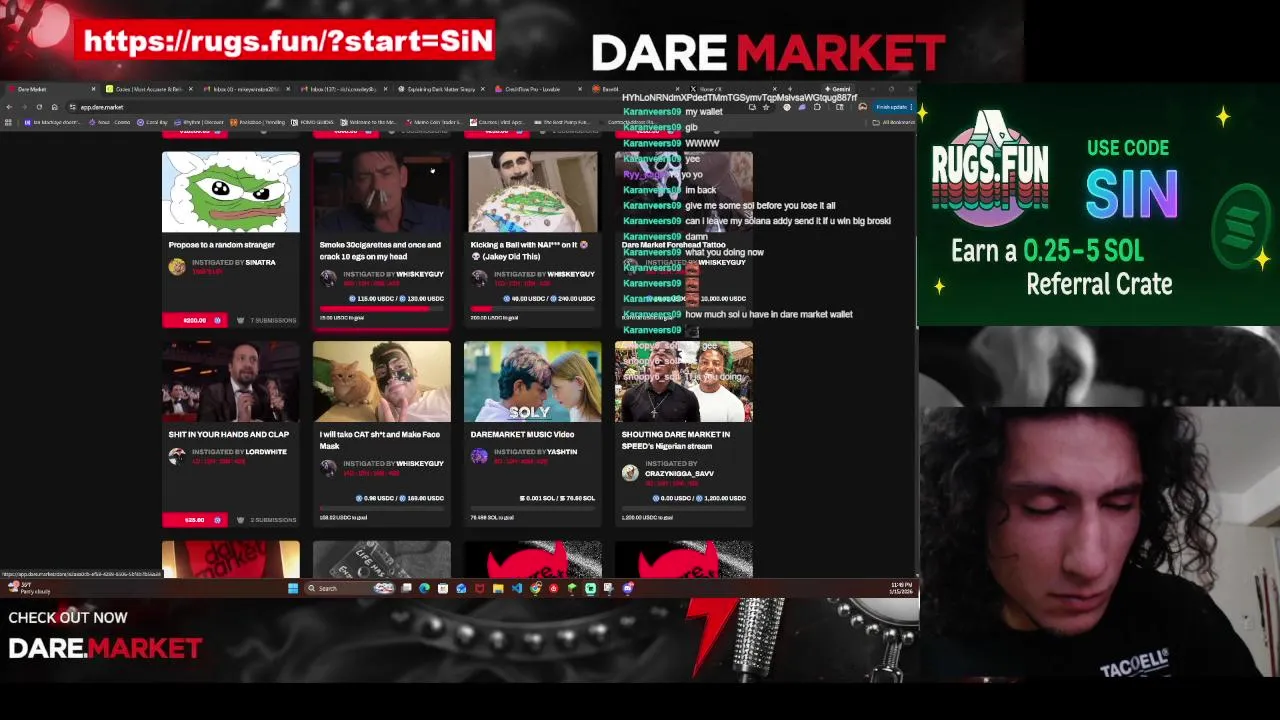Open the cake thumbnail for Kicking a Ball dare
The width and height of the screenshot is (1280, 720).
(533, 192)
